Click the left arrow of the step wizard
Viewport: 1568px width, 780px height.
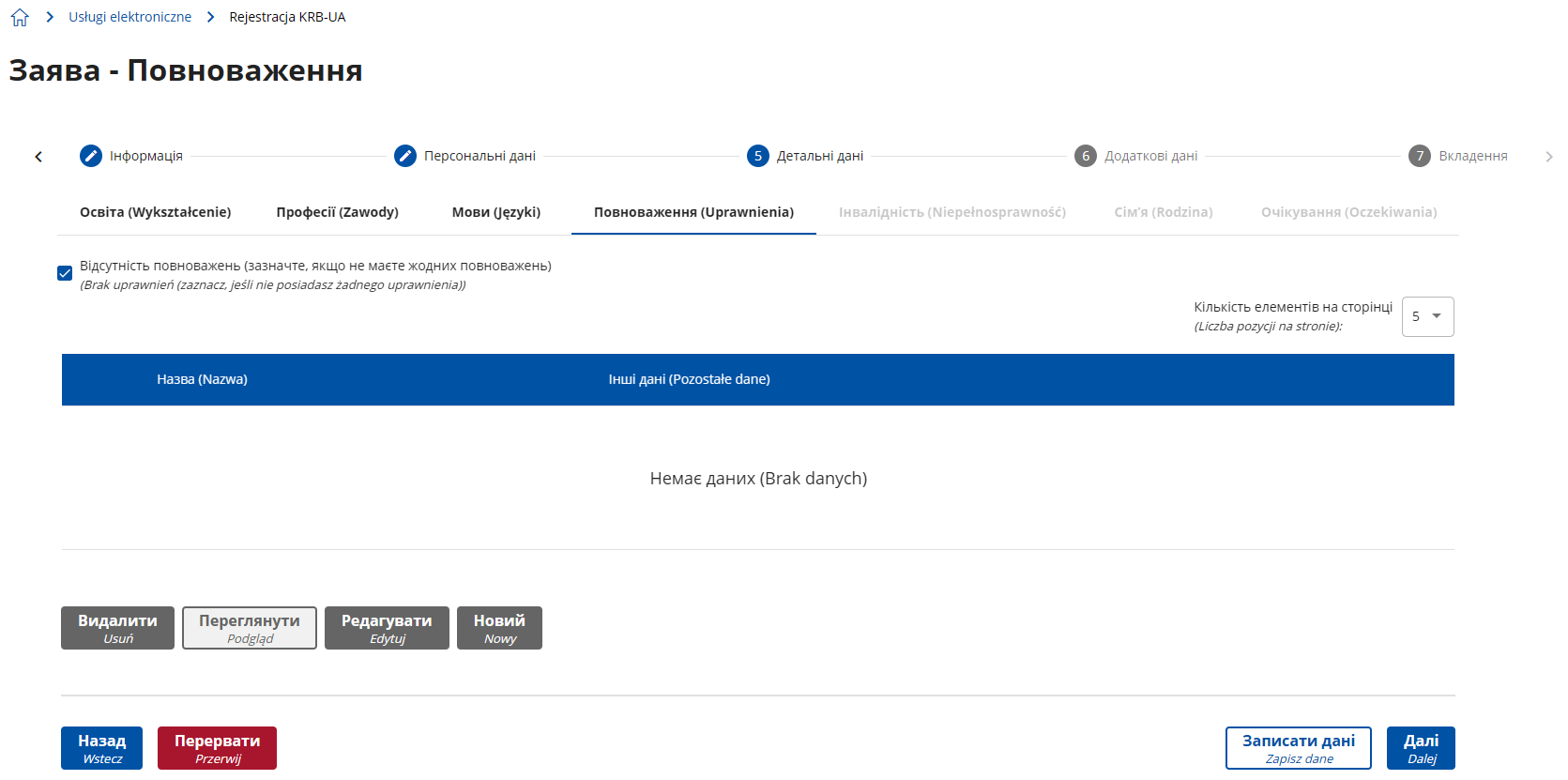(x=38, y=157)
